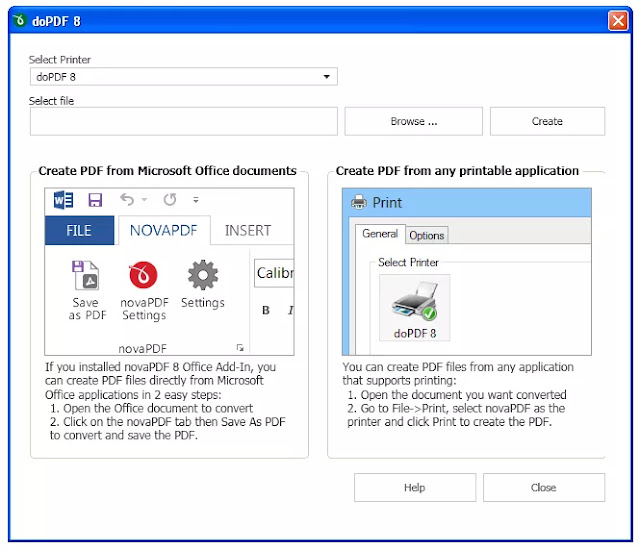This screenshot has height=551, width=640.
Task: Select the Options tab in Print
Action: [x=427, y=236]
